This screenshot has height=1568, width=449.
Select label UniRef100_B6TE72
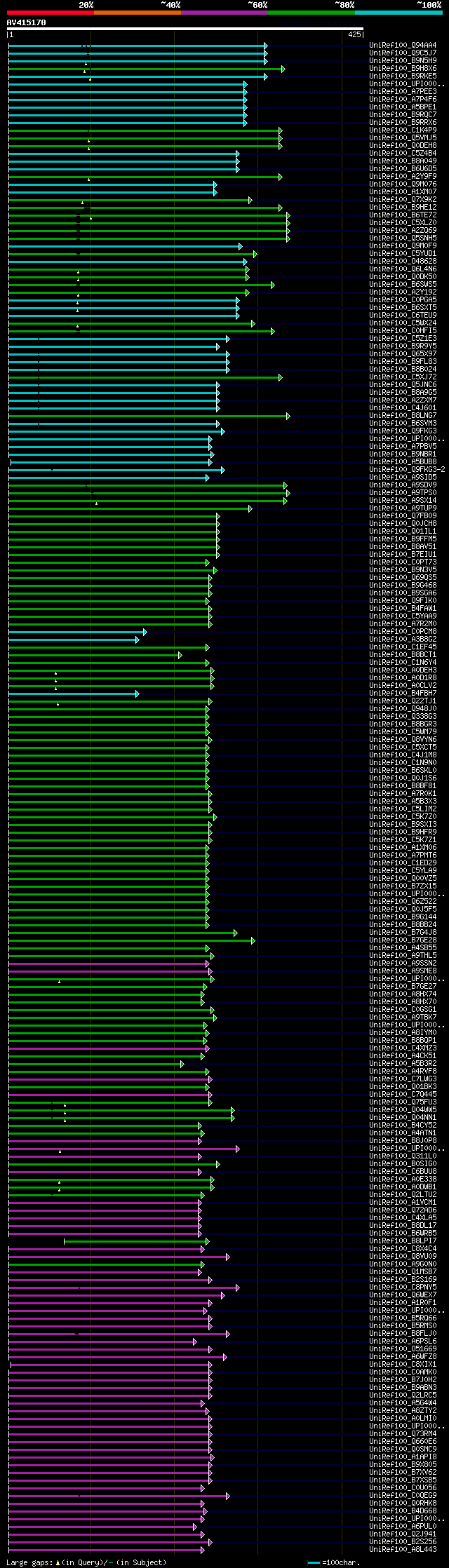tap(403, 215)
